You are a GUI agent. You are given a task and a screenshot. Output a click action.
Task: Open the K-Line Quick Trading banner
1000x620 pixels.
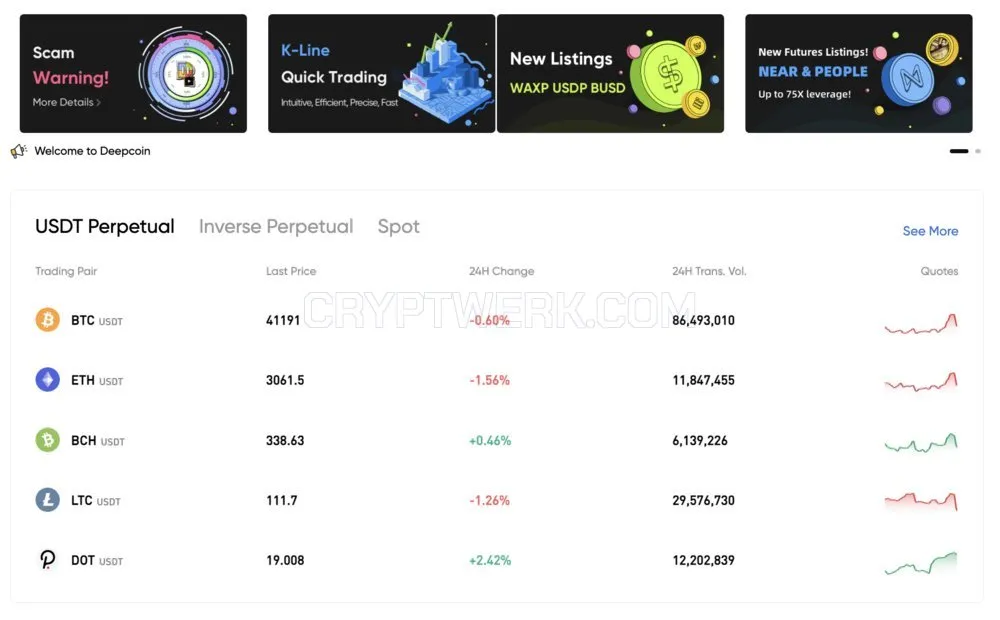tap(381, 73)
